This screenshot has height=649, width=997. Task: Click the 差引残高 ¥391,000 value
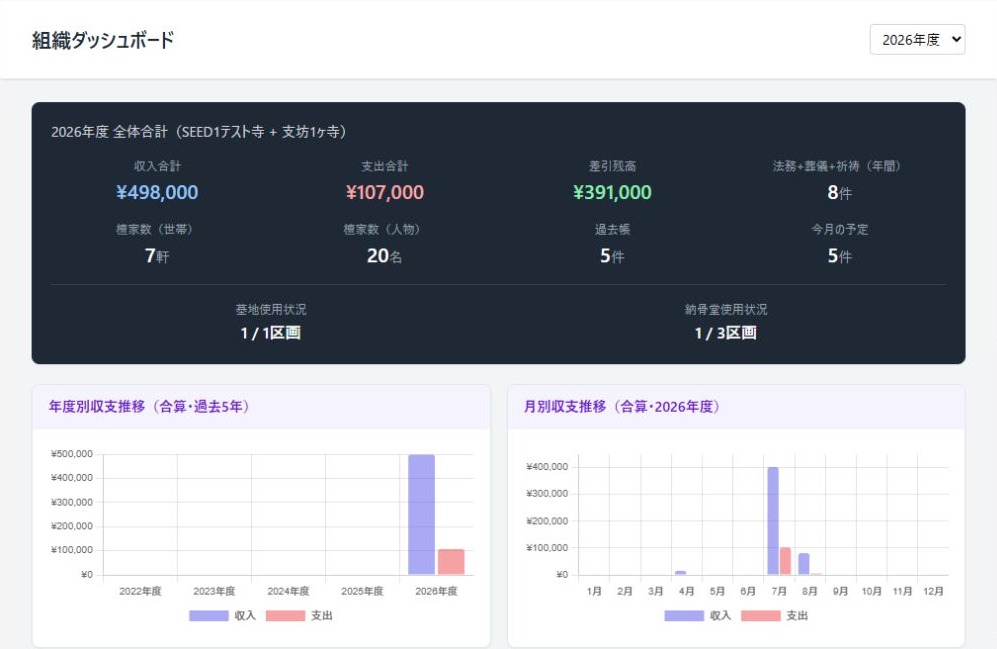pyautogui.click(x=612, y=192)
